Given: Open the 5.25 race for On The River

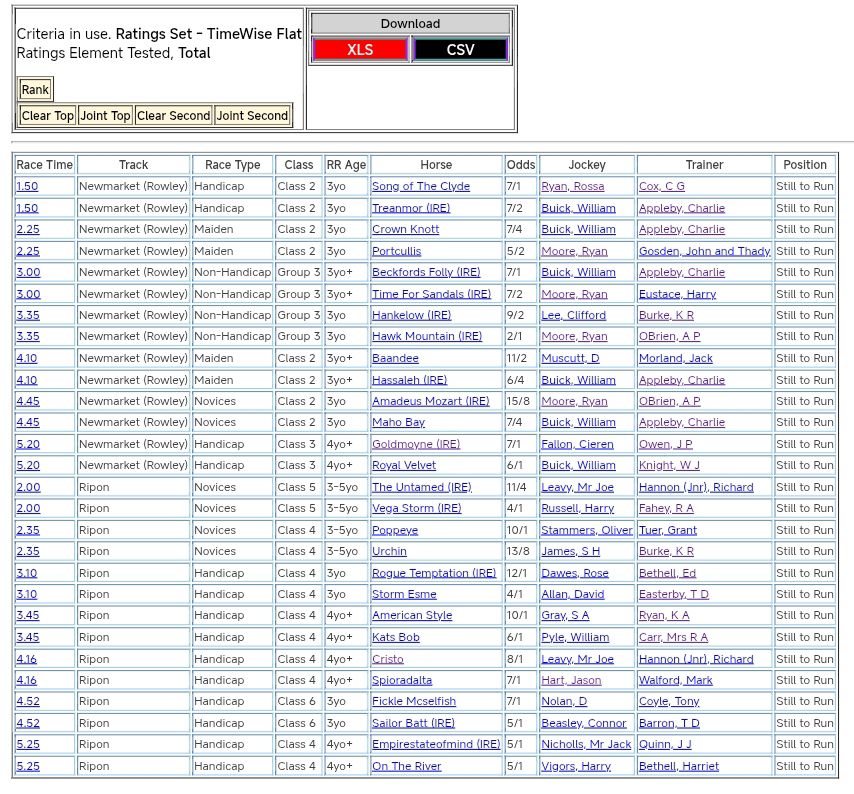Looking at the screenshot, I should 27,767.
